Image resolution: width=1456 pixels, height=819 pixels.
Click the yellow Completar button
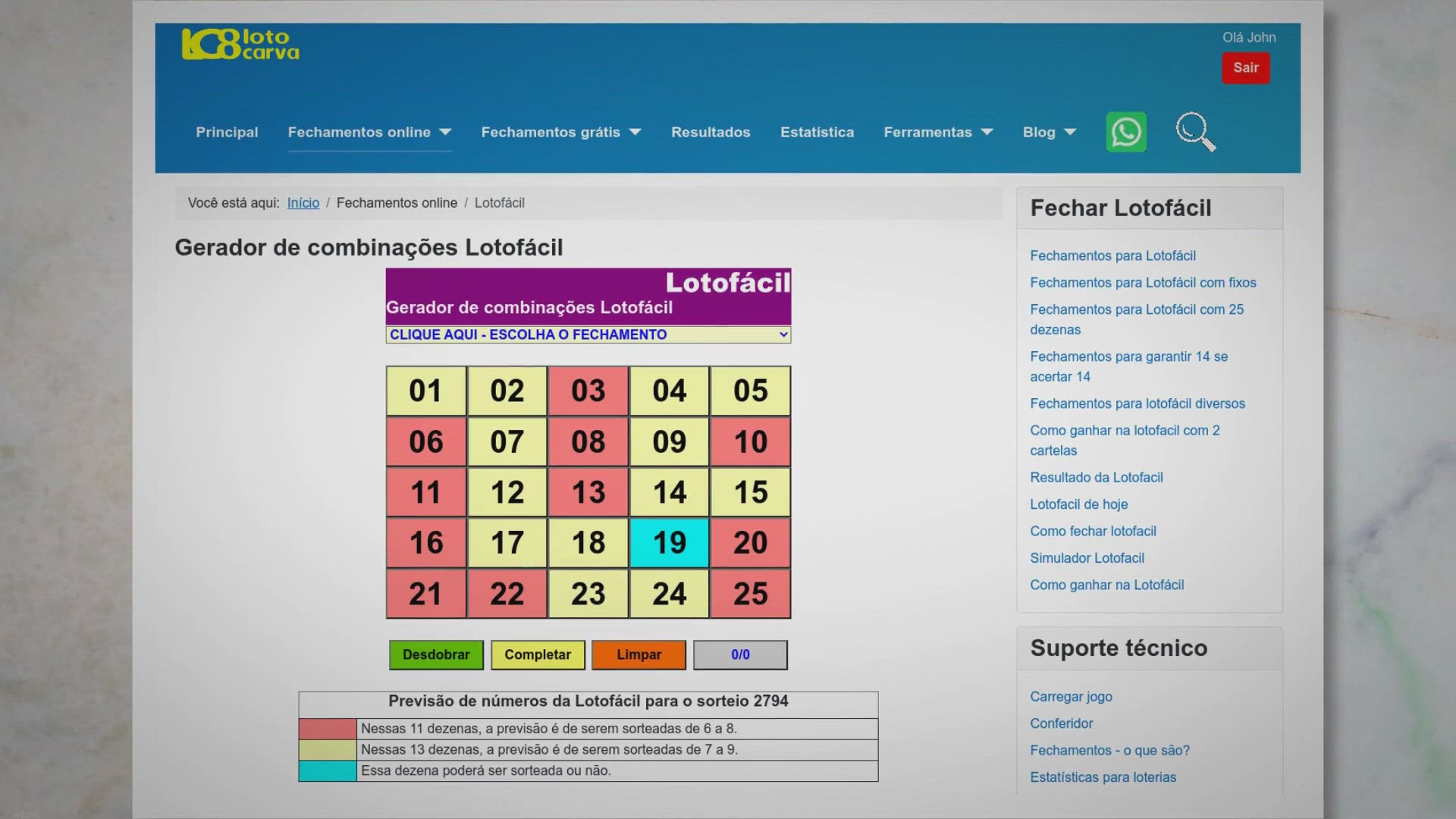[x=538, y=654]
